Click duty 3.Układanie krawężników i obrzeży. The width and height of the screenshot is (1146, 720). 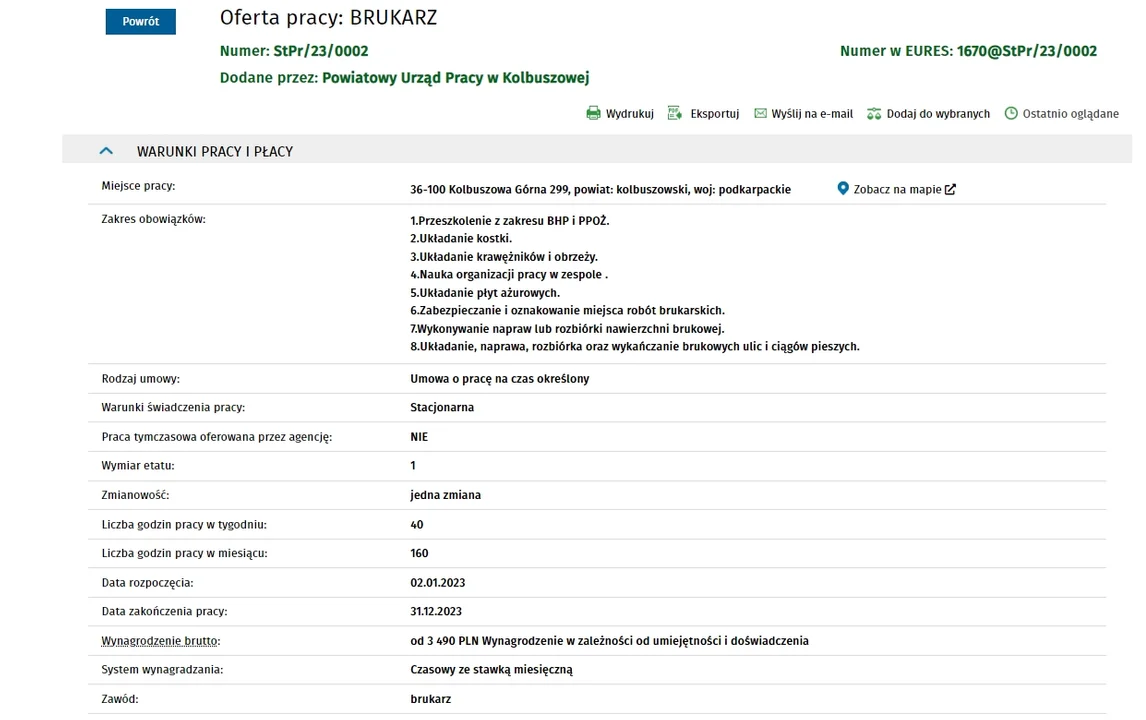coord(504,257)
